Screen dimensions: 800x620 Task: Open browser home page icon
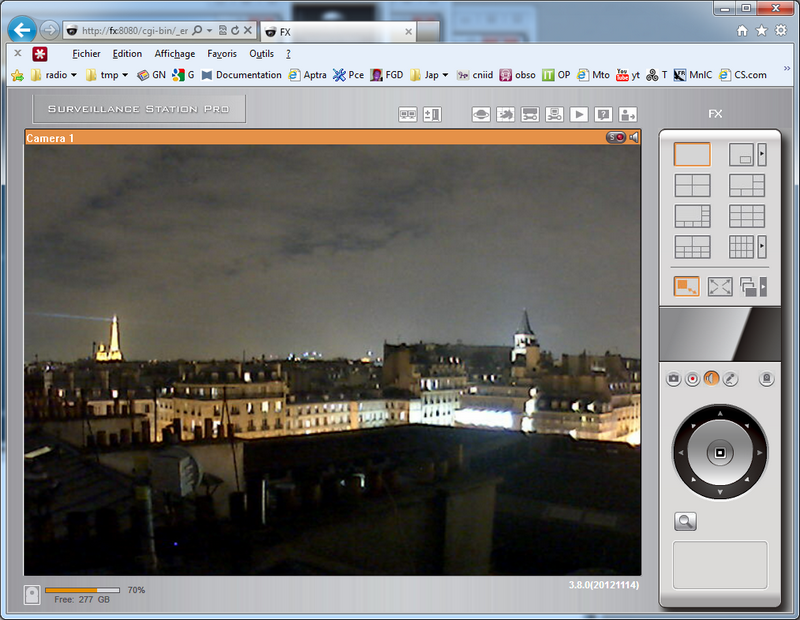(742, 31)
